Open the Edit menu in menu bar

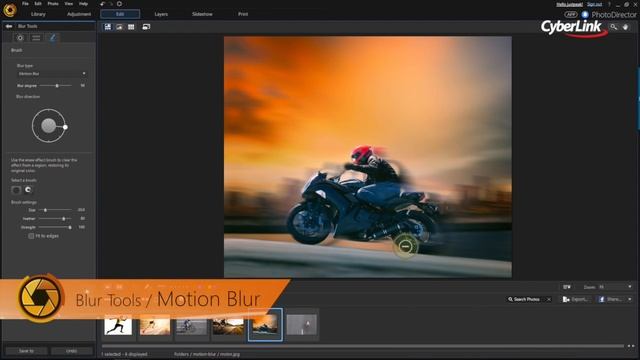click(38, 4)
